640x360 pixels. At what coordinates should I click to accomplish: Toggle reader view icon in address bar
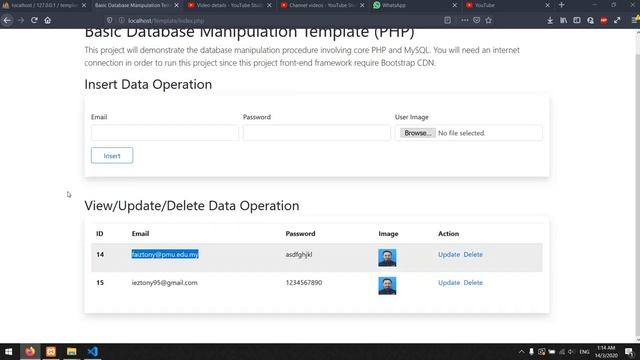tap(447, 20)
